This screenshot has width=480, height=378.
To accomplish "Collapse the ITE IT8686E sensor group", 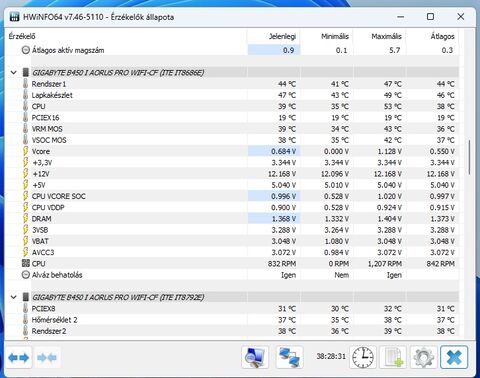I will (14, 72).
